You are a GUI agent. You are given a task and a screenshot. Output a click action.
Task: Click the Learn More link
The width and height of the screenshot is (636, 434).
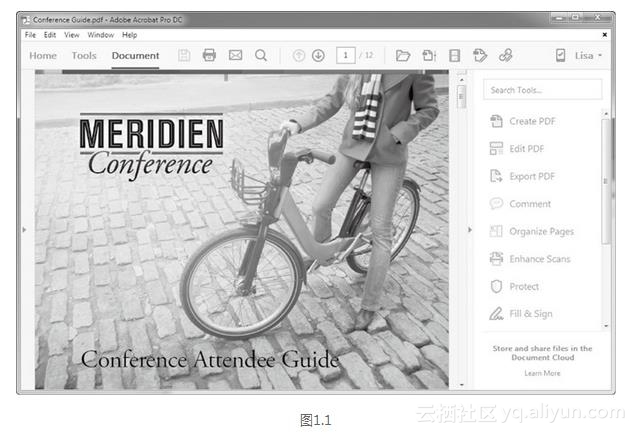(542, 373)
